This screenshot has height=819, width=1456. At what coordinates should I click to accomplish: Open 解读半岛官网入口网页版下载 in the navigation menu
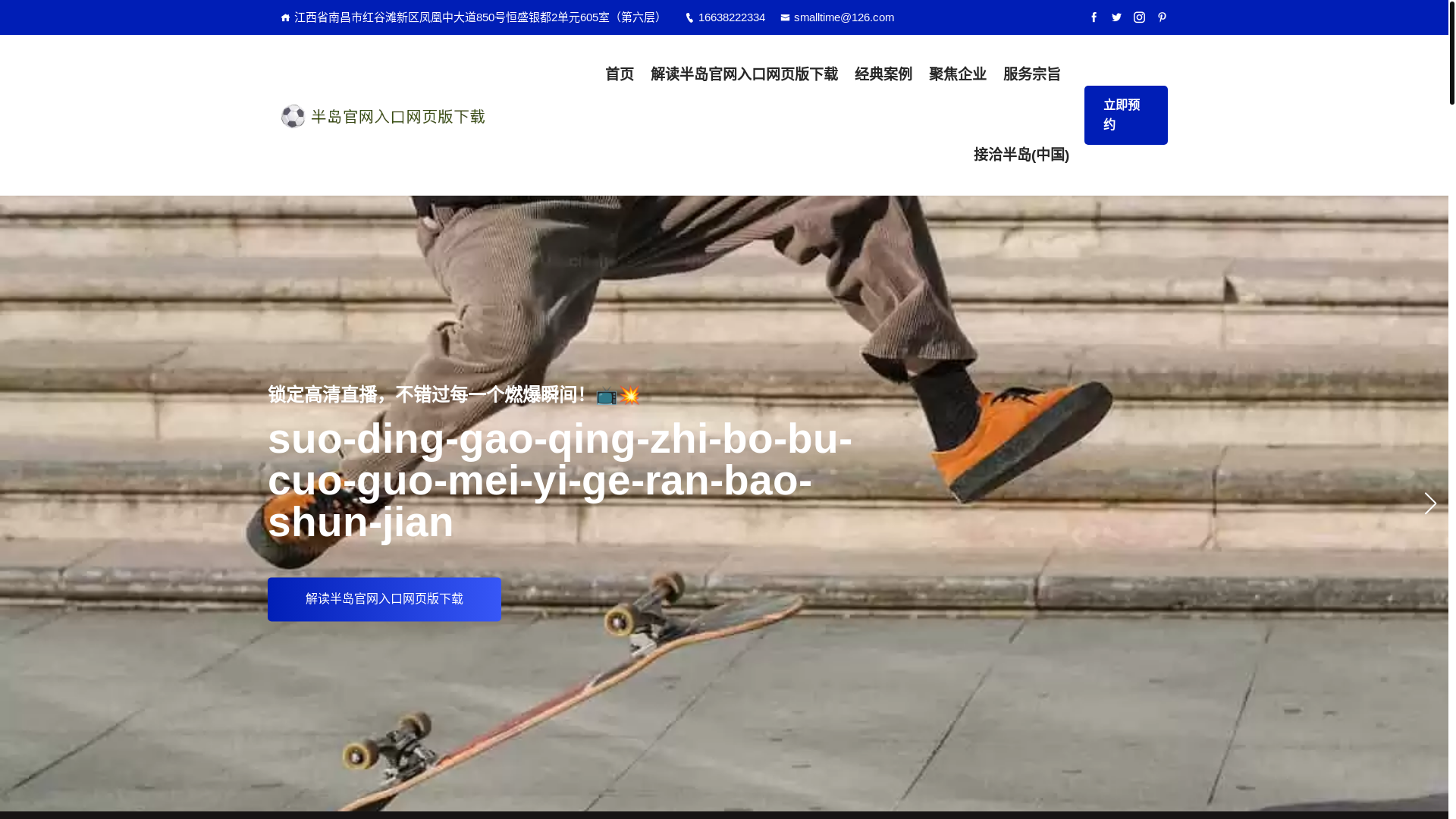(x=744, y=74)
